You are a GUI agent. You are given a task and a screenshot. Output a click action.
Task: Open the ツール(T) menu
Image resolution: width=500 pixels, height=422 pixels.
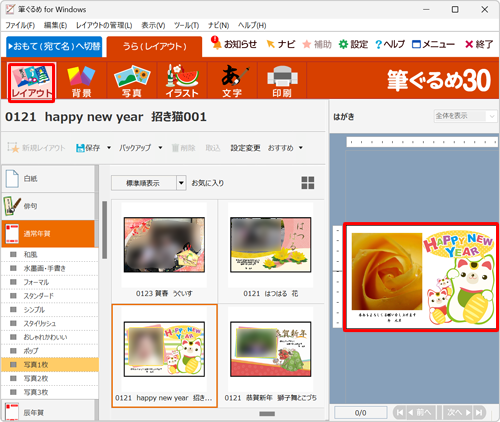click(x=186, y=25)
